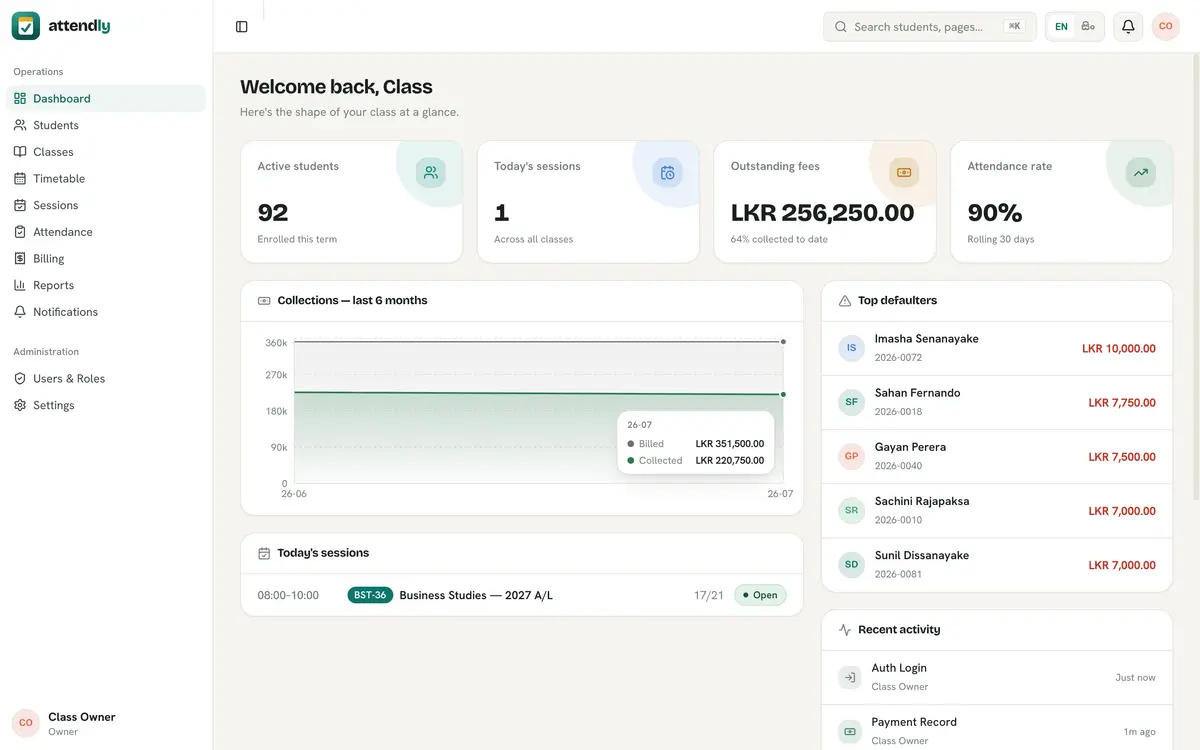Click the Users & Roles shield icon

[x=20, y=378]
